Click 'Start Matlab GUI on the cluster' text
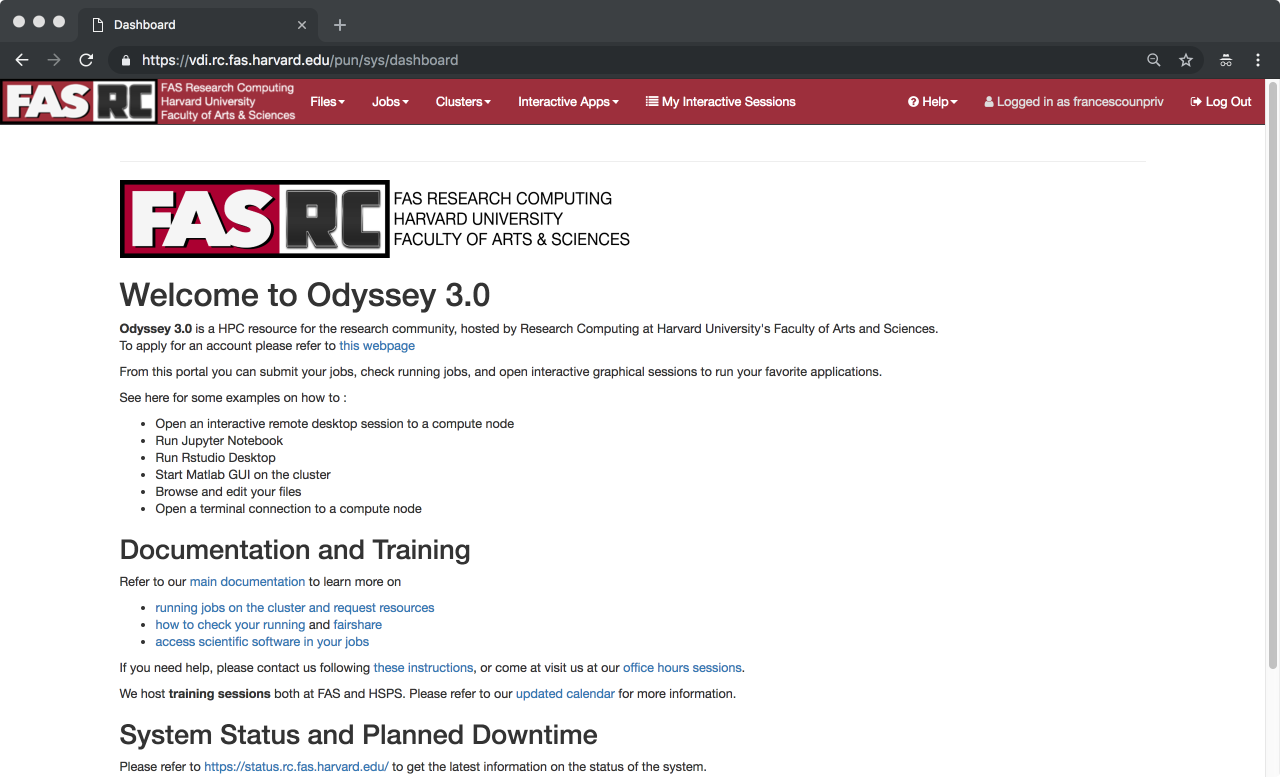 (x=243, y=475)
